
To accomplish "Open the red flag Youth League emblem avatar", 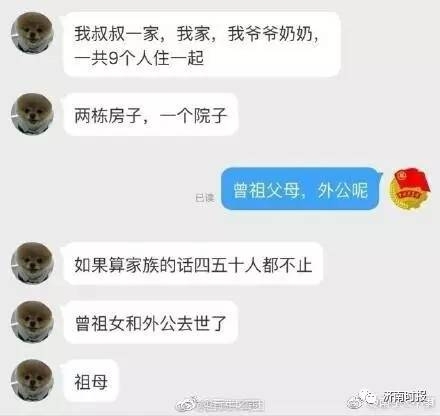I will tap(410, 189).
